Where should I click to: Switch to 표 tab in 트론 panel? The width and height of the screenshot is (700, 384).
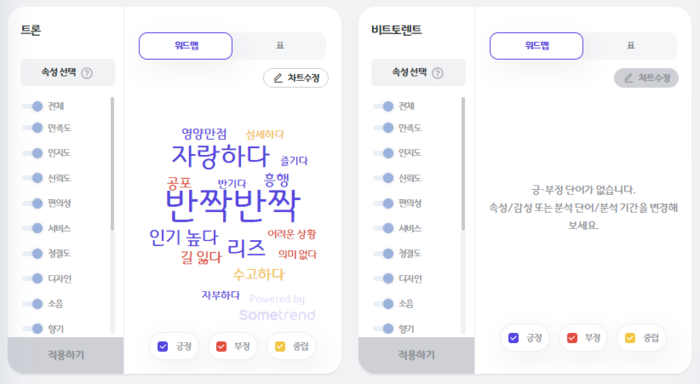tap(280, 46)
